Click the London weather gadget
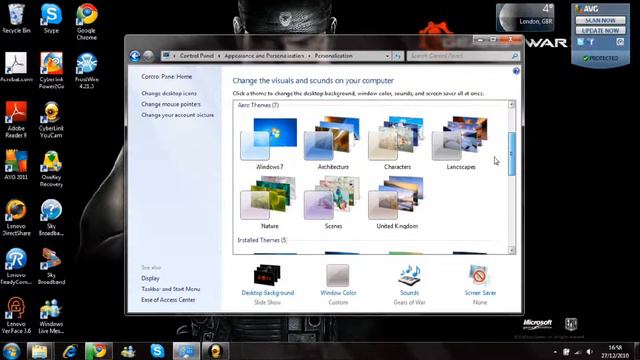 coord(525,18)
